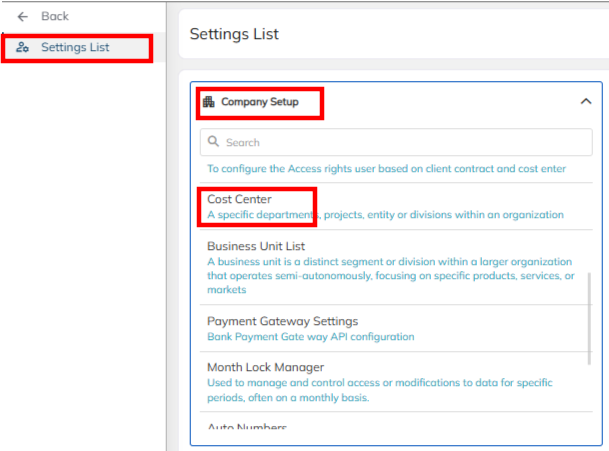Go back using the Back label
609x451 pixels.
click(55, 17)
